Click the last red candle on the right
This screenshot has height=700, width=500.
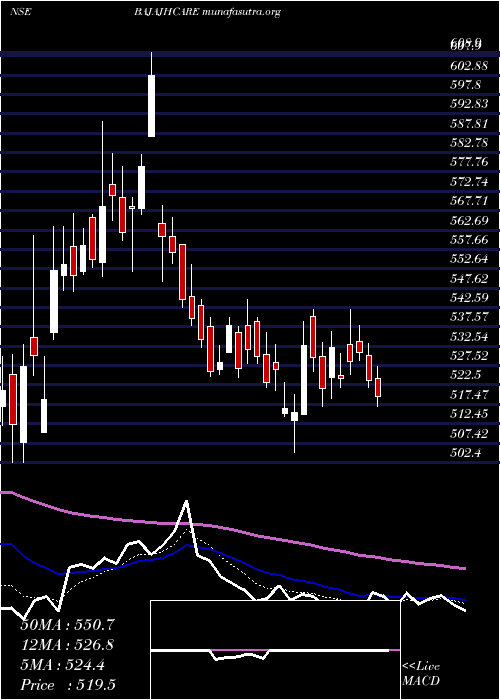pos(378,388)
